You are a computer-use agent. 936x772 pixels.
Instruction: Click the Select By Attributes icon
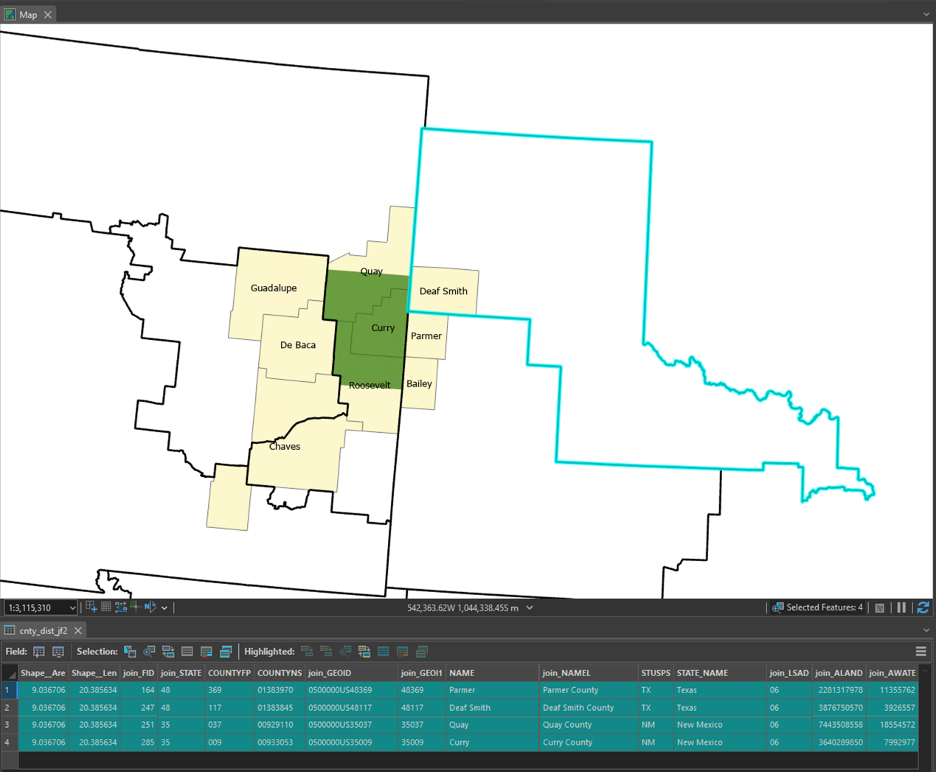129,651
